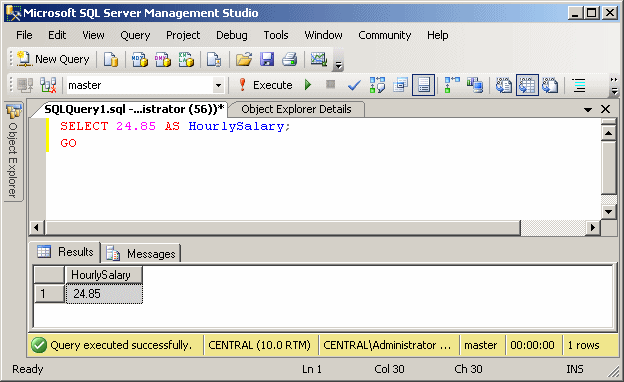Click the GO statement in the editor
The height and width of the screenshot is (382, 624).
68,143
